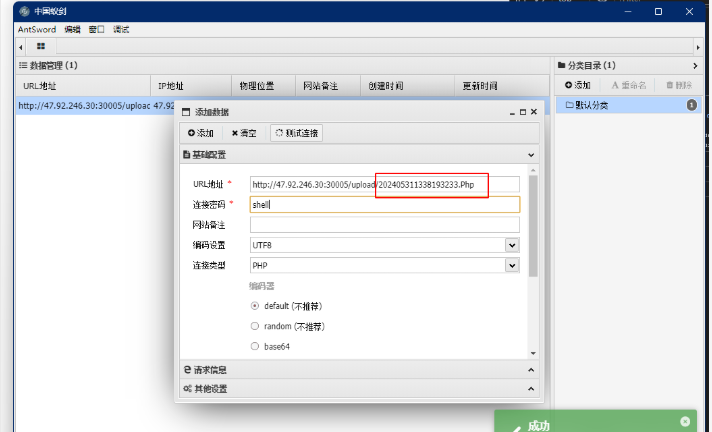Screen dimensions: 712x432
Task: Click the 添加 button in dialog toolbar
Action: tap(201, 133)
